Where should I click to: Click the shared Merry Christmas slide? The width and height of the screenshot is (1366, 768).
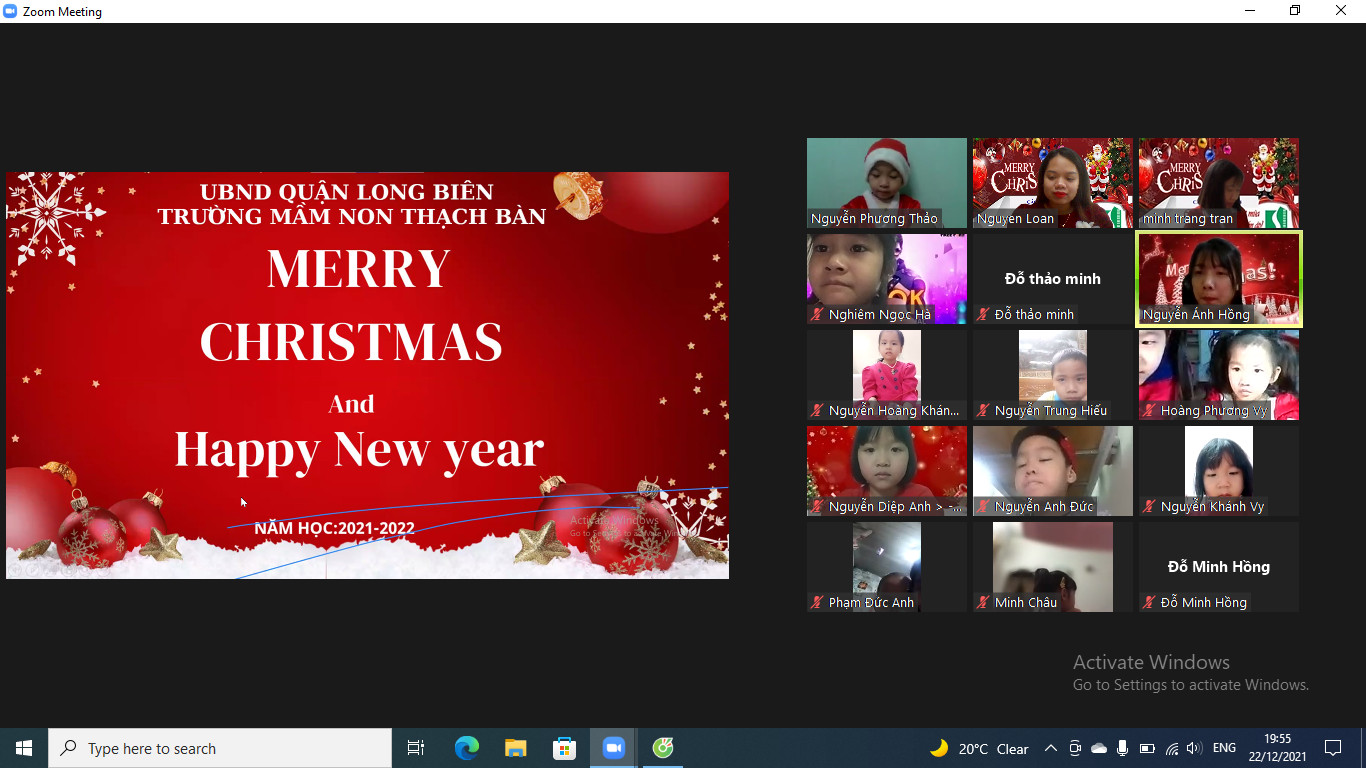click(367, 375)
